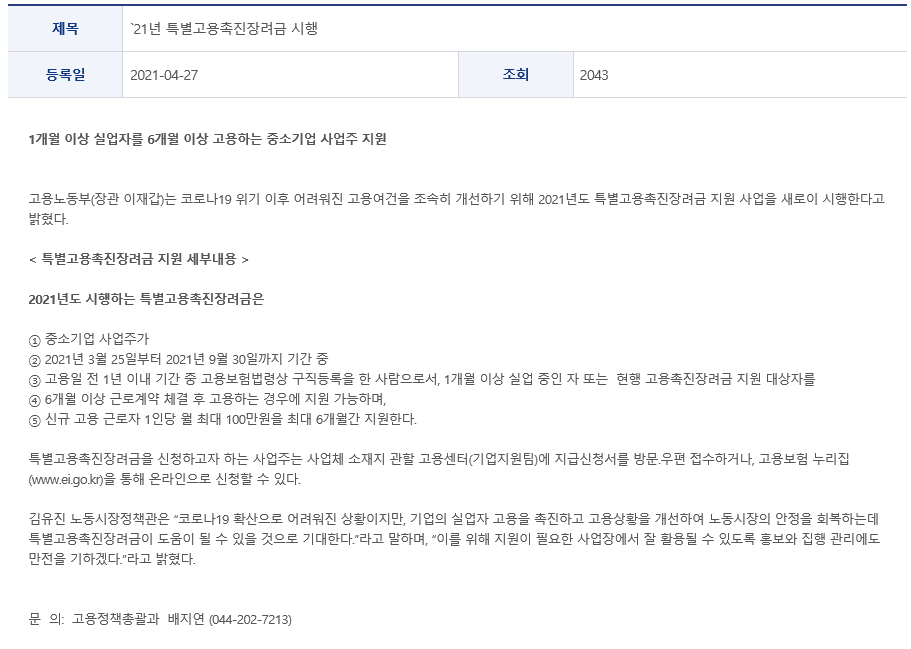This screenshot has height=649, width=911.
Task: Click the bold subtitle about 1개월 이상 실업자
Action: pyautogui.click(x=207, y=139)
